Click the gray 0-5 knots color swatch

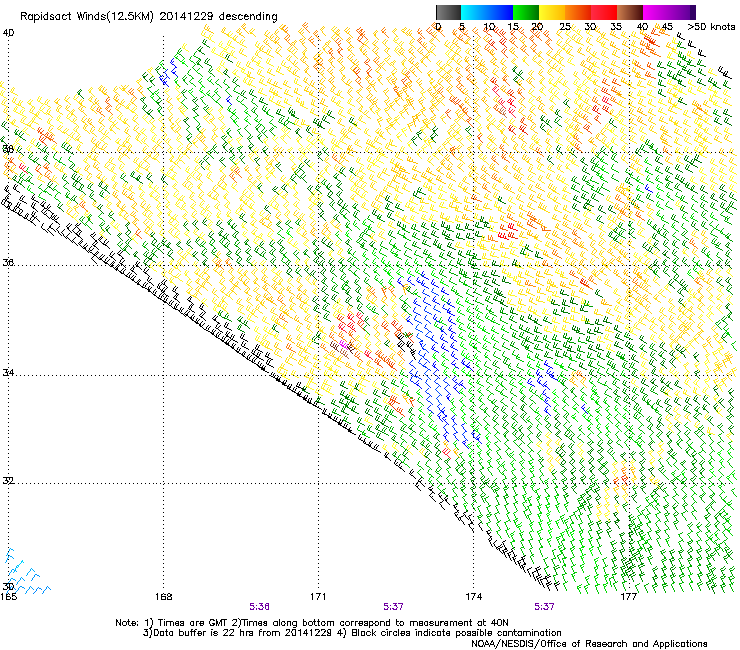pos(448,12)
